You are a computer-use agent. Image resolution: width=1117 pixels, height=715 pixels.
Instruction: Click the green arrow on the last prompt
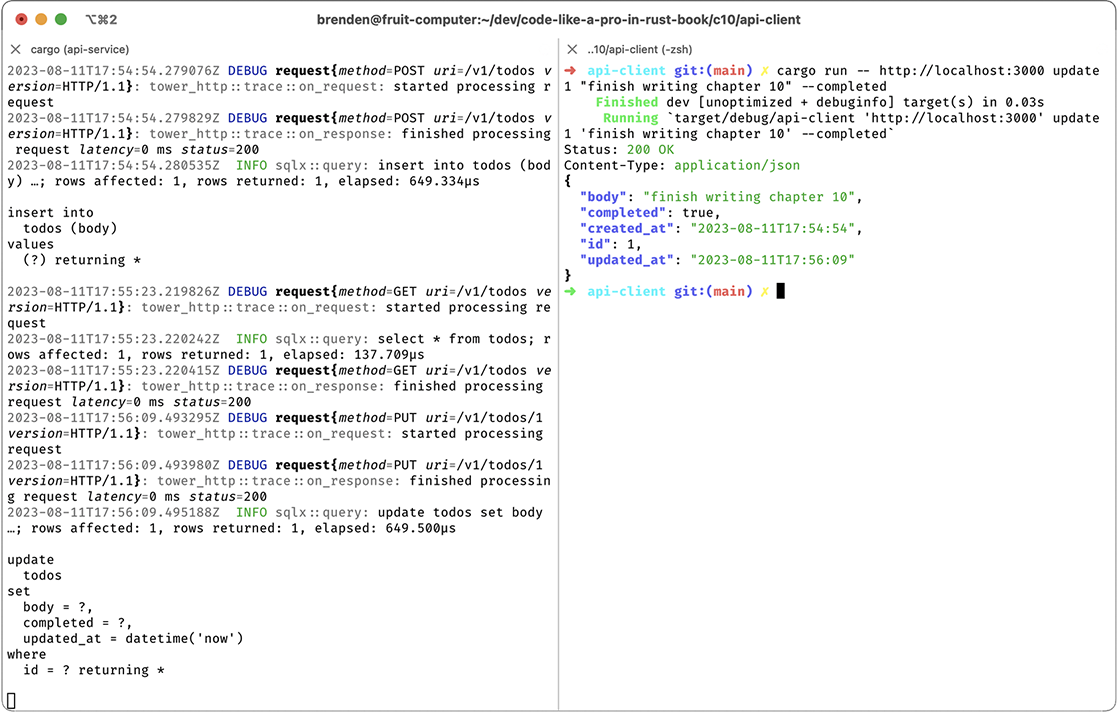point(570,291)
